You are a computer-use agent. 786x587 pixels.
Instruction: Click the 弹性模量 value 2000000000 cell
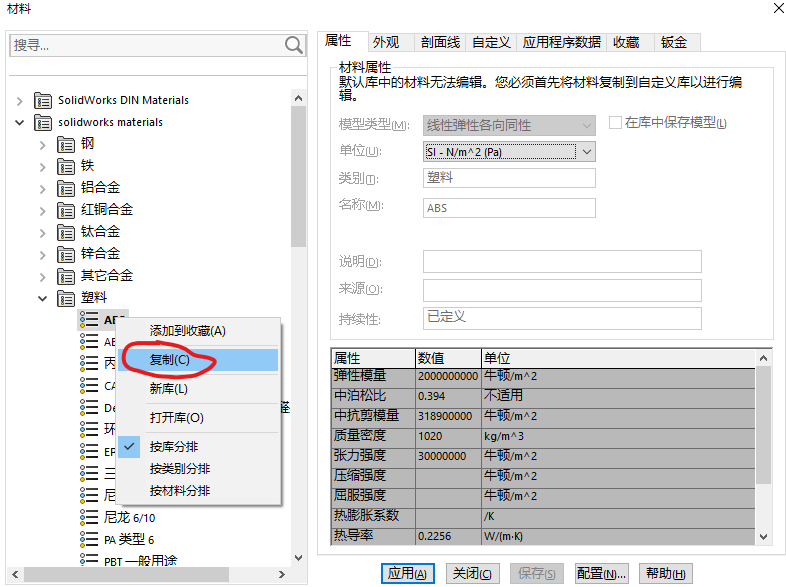(448, 376)
